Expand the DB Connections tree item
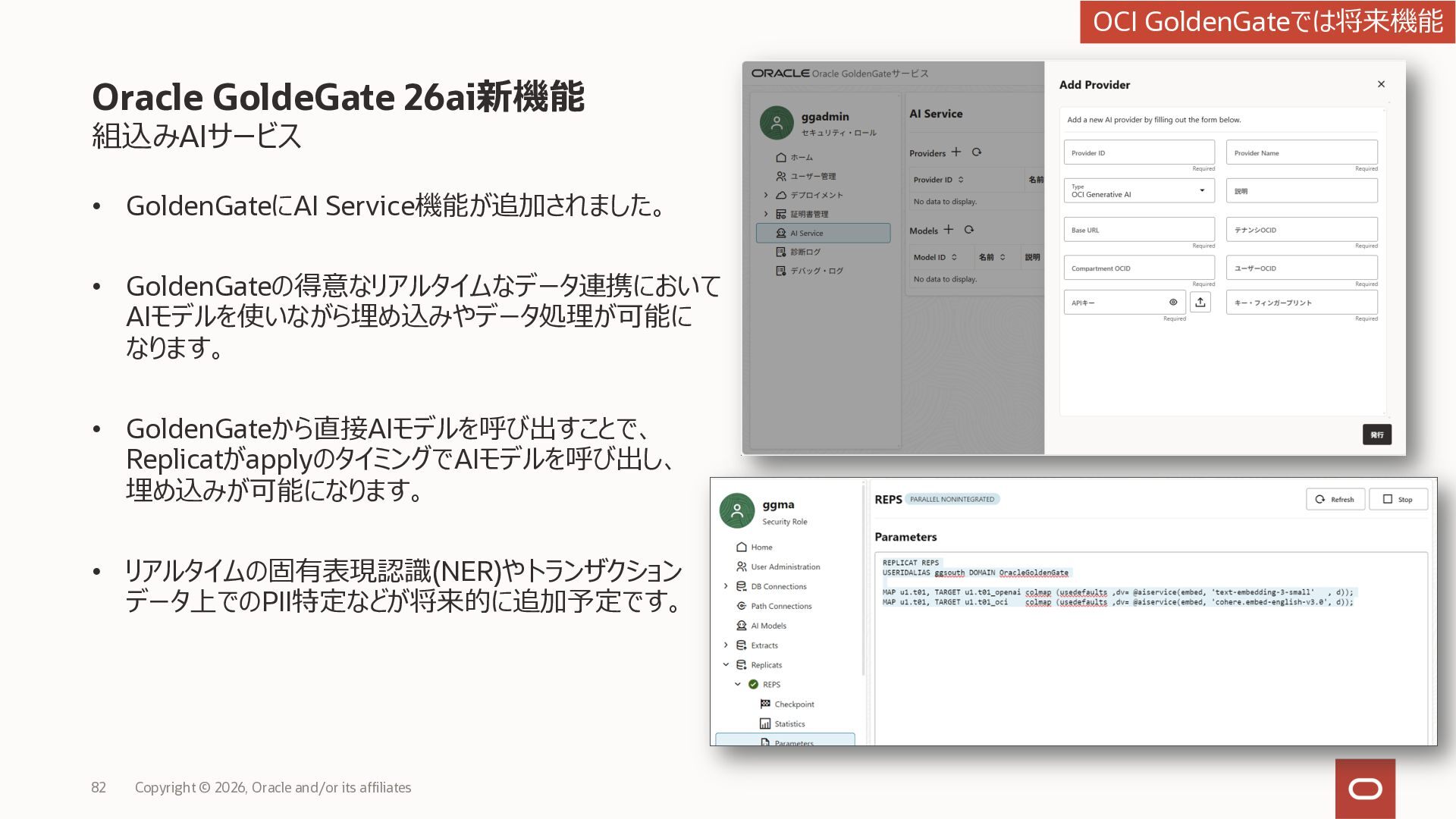1456x819 pixels. [x=726, y=586]
